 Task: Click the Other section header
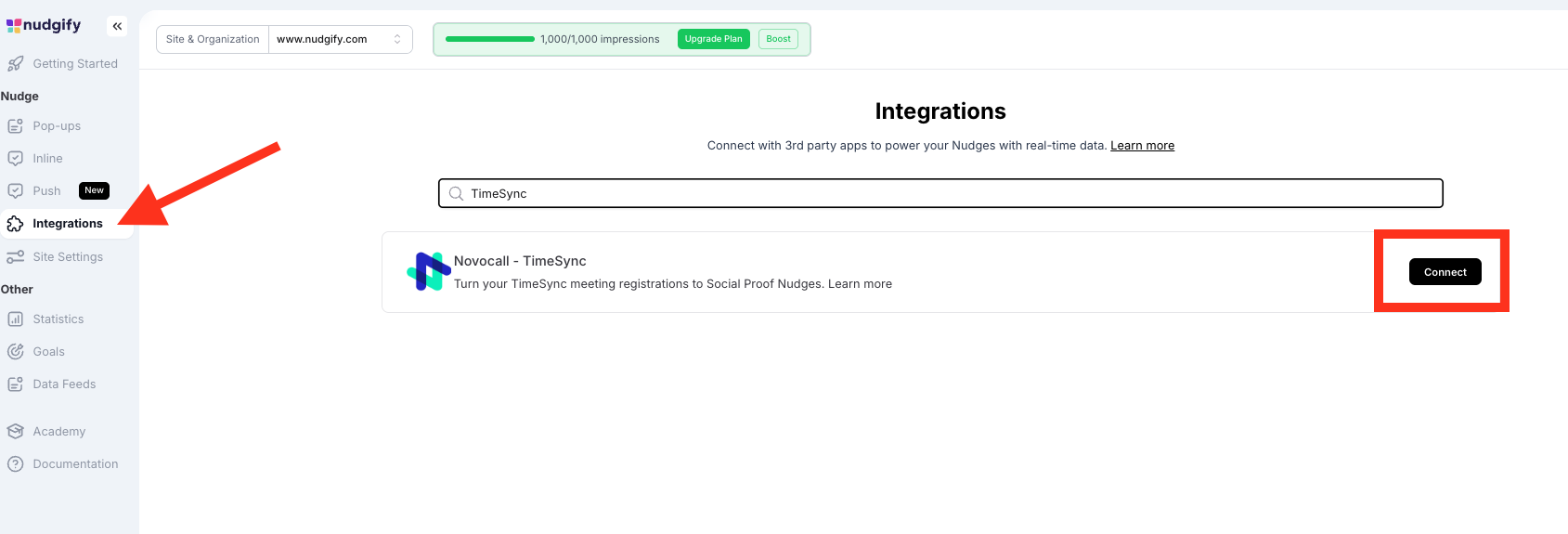coord(17,290)
